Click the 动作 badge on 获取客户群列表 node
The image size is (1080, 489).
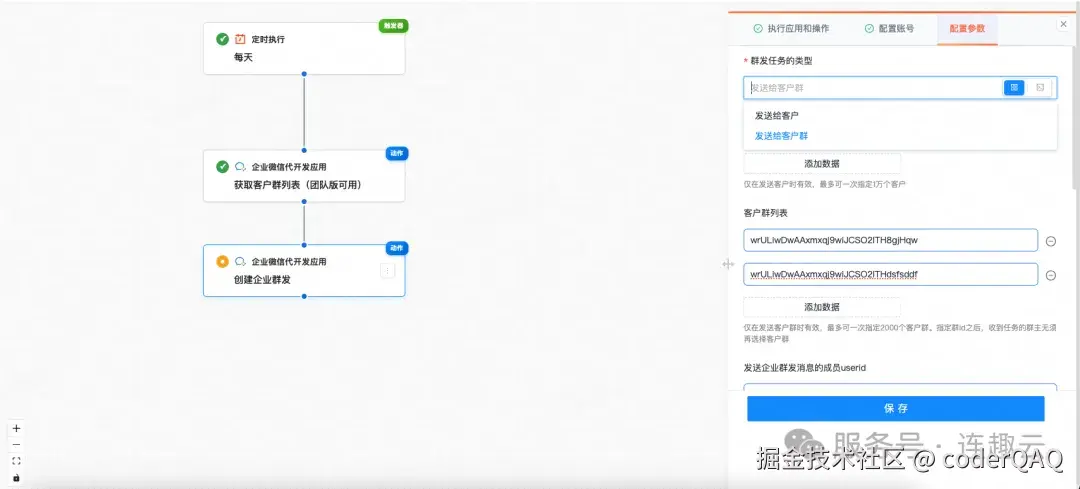point(397,153)
